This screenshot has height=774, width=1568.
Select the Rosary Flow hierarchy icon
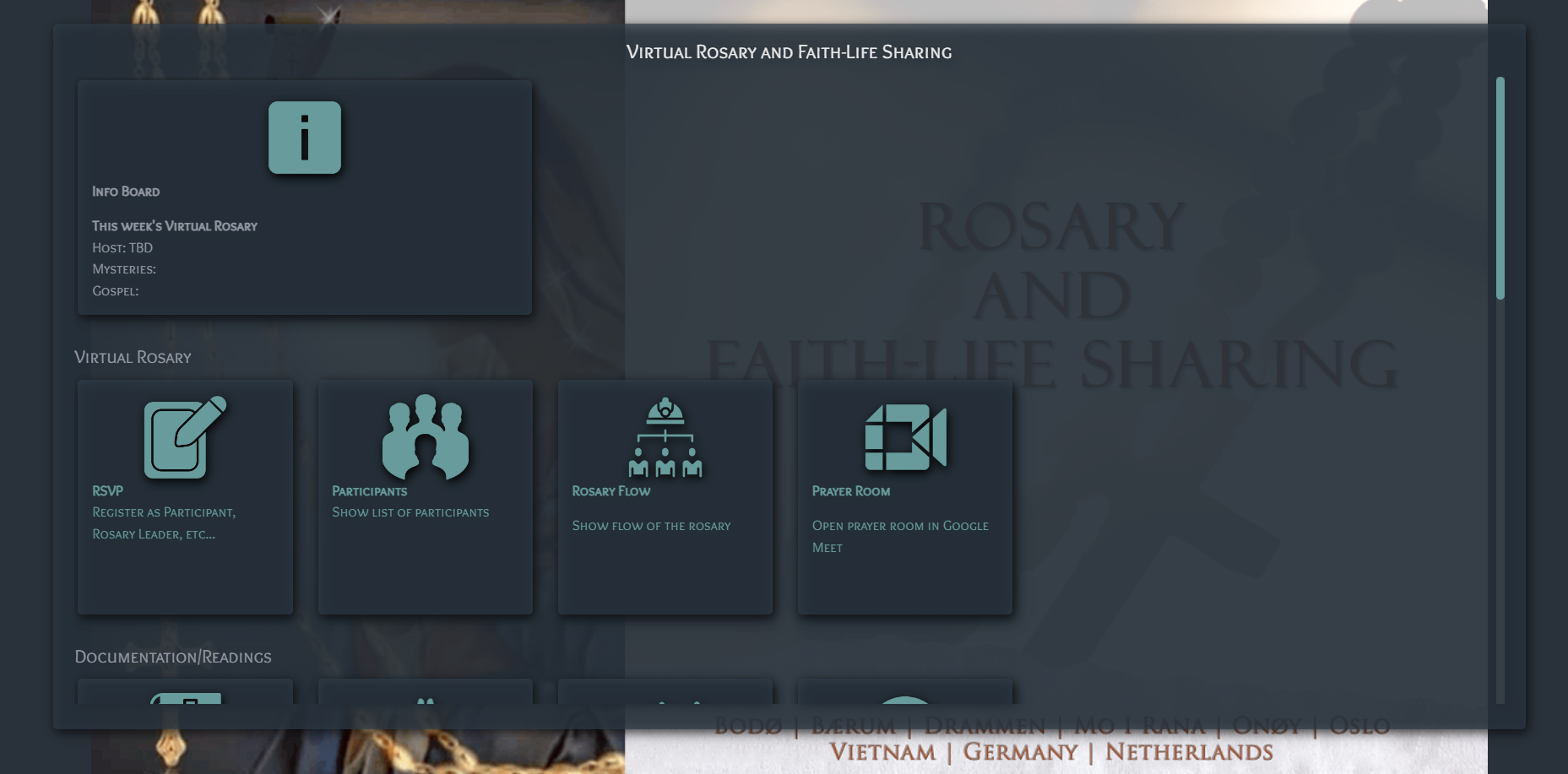[x=665, y=437]
